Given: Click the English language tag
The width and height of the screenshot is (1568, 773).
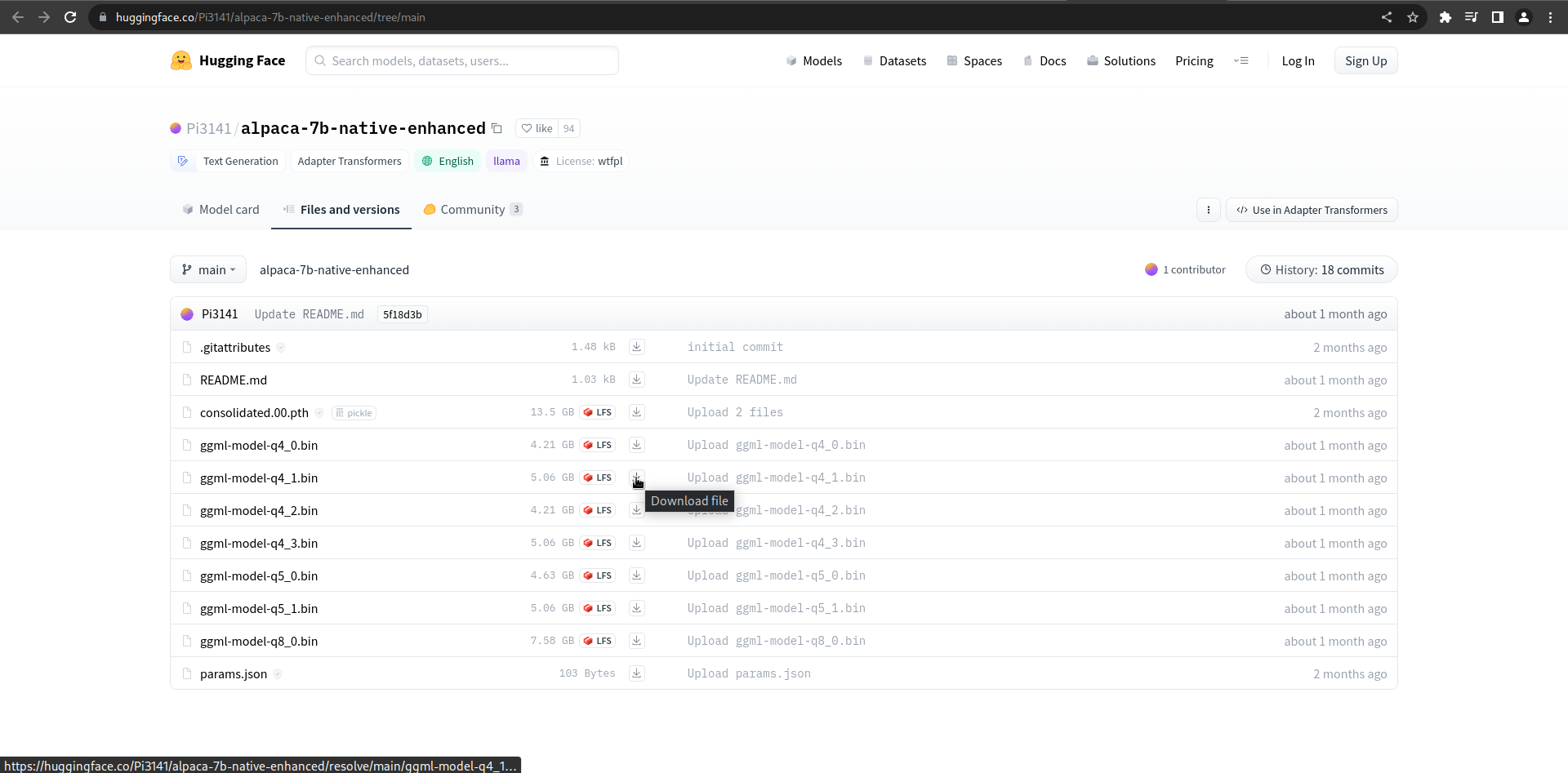Looking at the screenshot, I should coord(448,161).
